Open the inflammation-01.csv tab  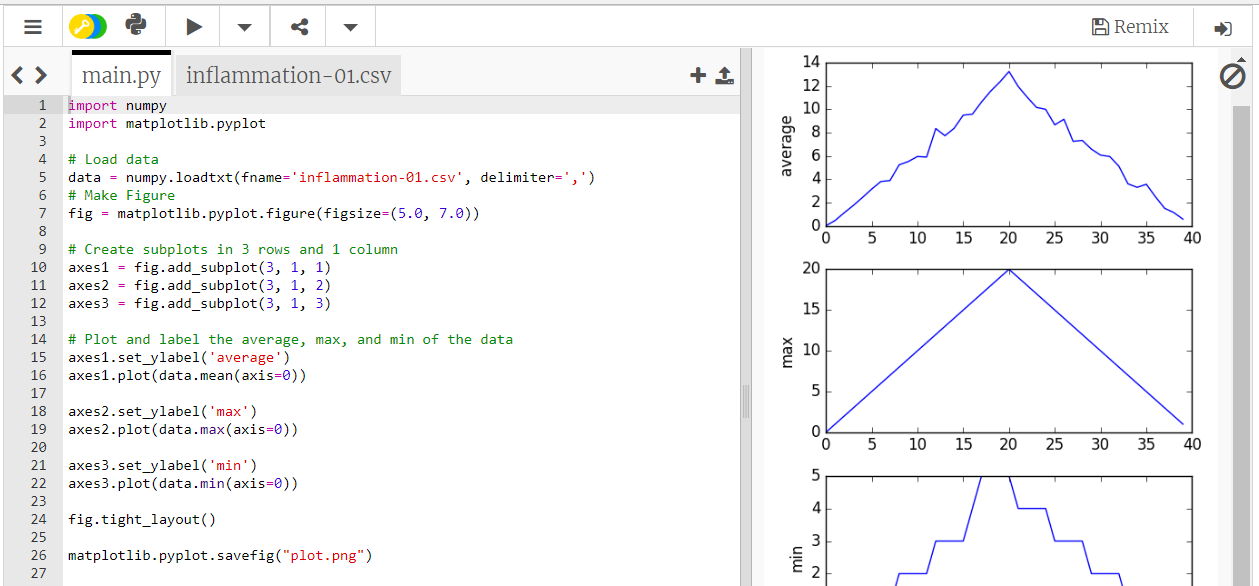click(288, 75)
